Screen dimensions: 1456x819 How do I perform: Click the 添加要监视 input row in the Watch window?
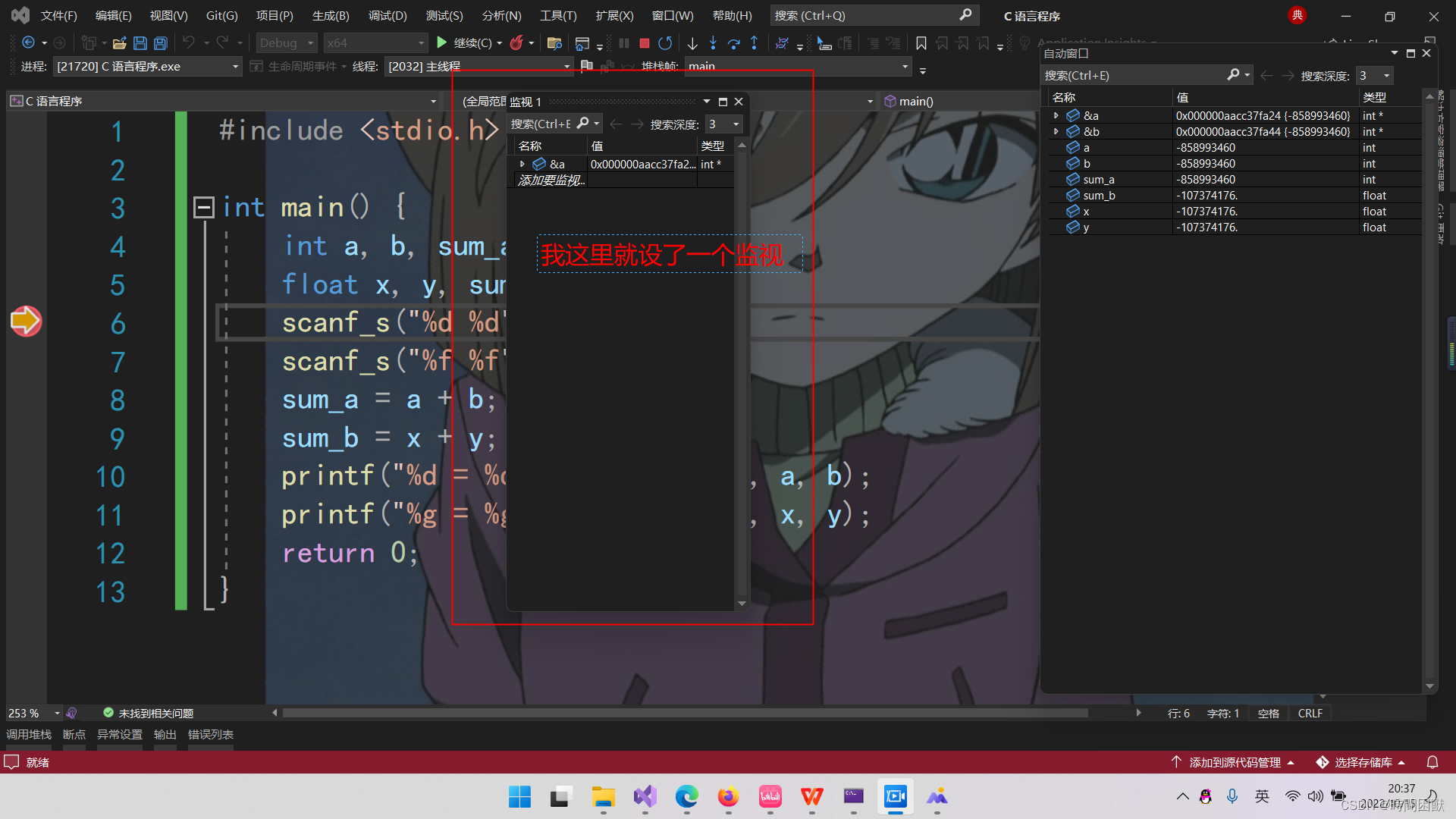pos(551,180)
